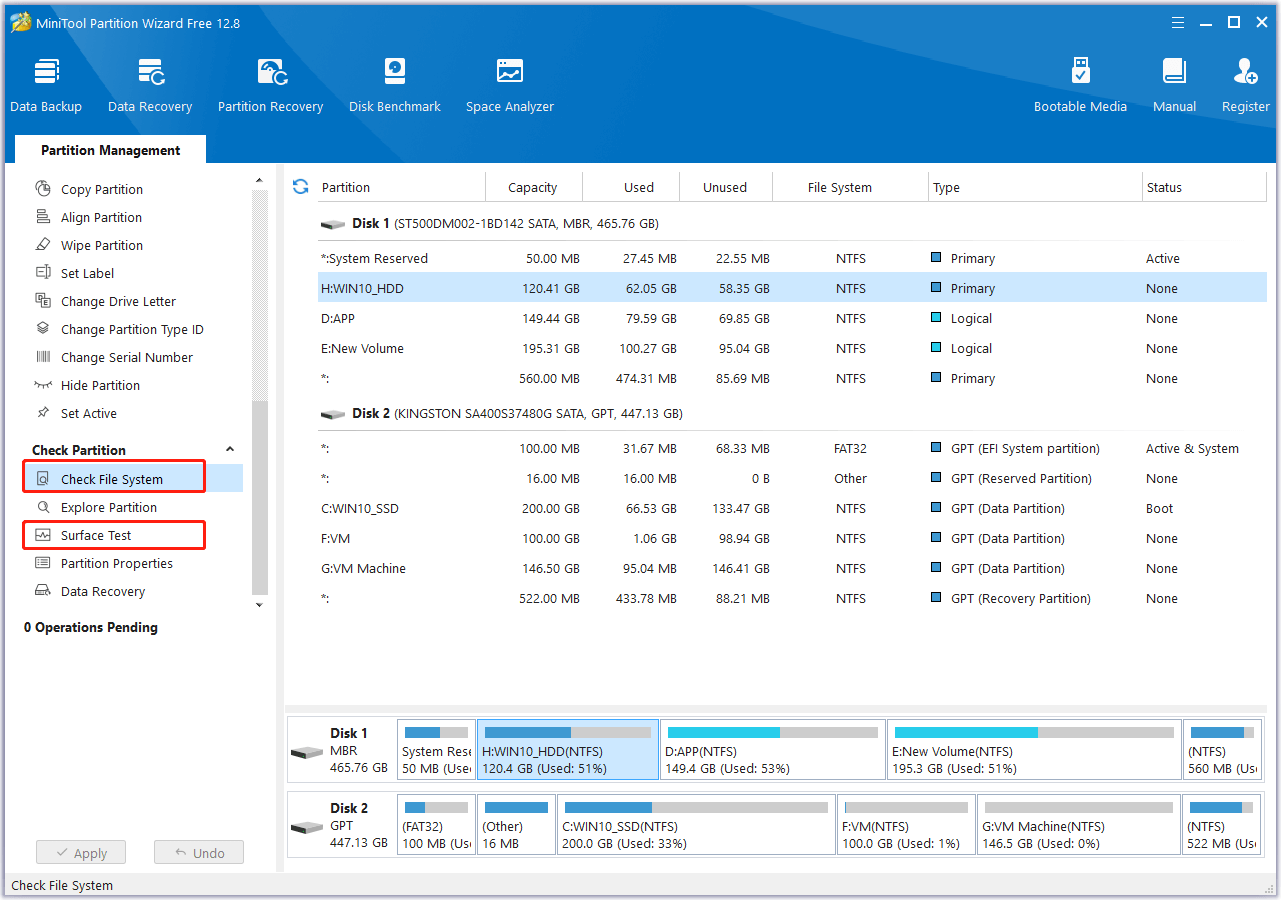Select the GPT (Reserved Partition) row
This screenshot has width=1281, height=900.
tap(793, 478)
